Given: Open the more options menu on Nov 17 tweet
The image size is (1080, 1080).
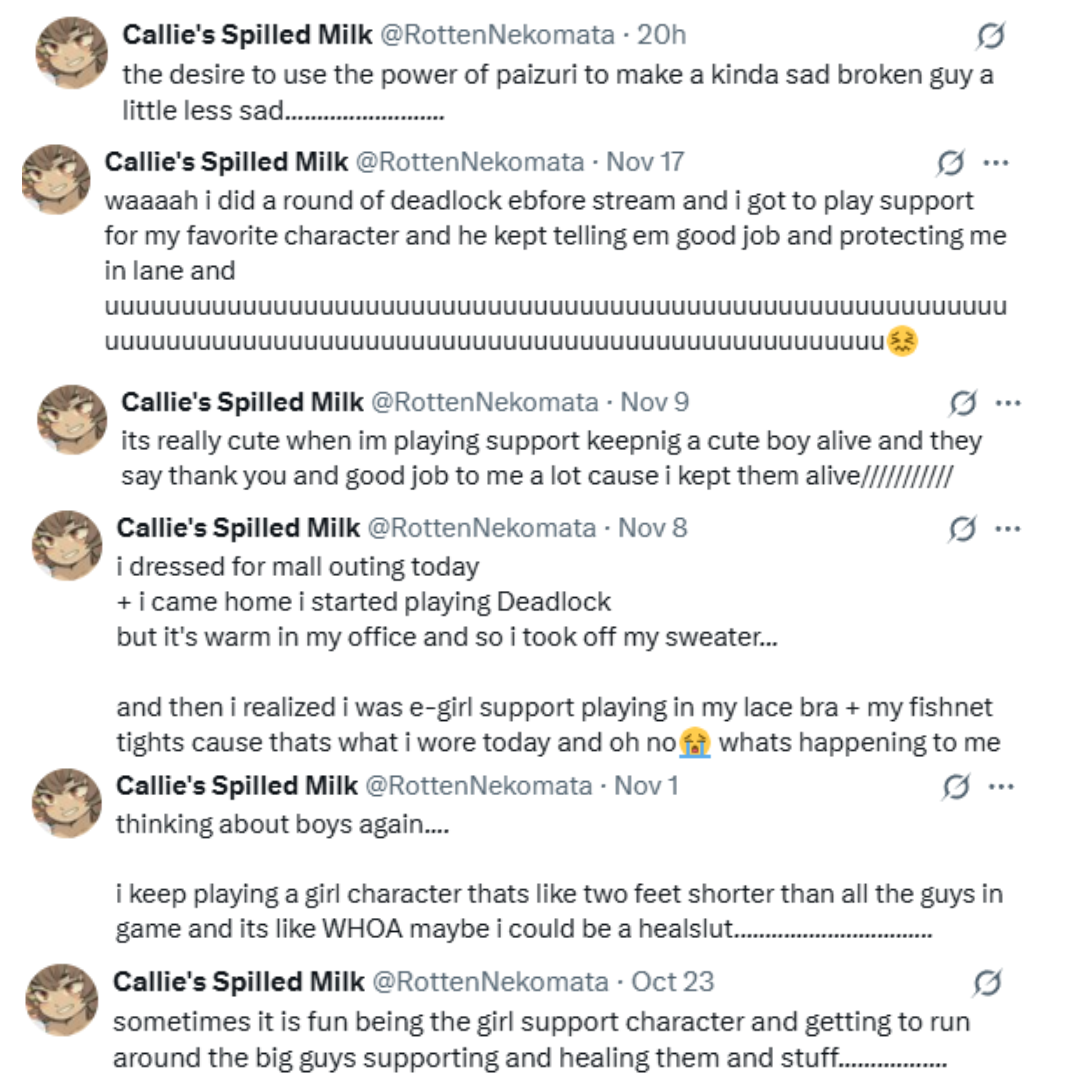Looking at the screenshot, I should pos(996,163).
